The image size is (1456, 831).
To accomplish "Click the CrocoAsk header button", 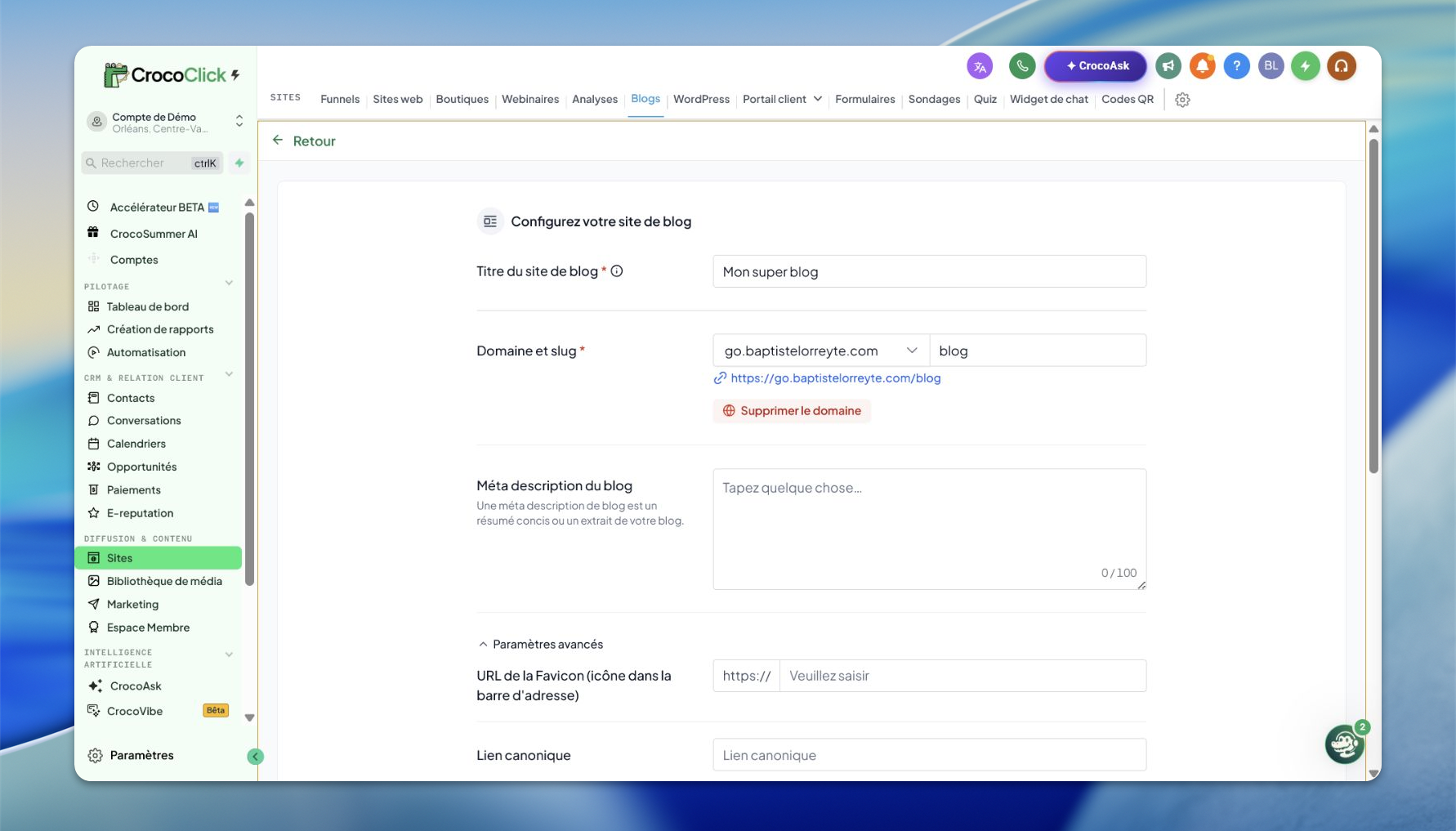I will point(1096,66).
